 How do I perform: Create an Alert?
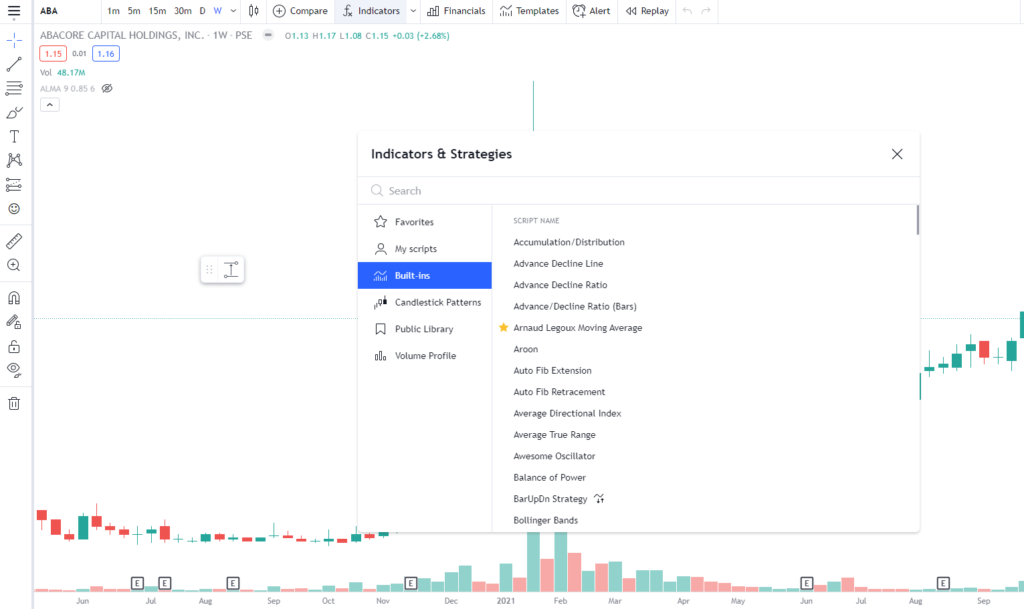tap(591, 11)
